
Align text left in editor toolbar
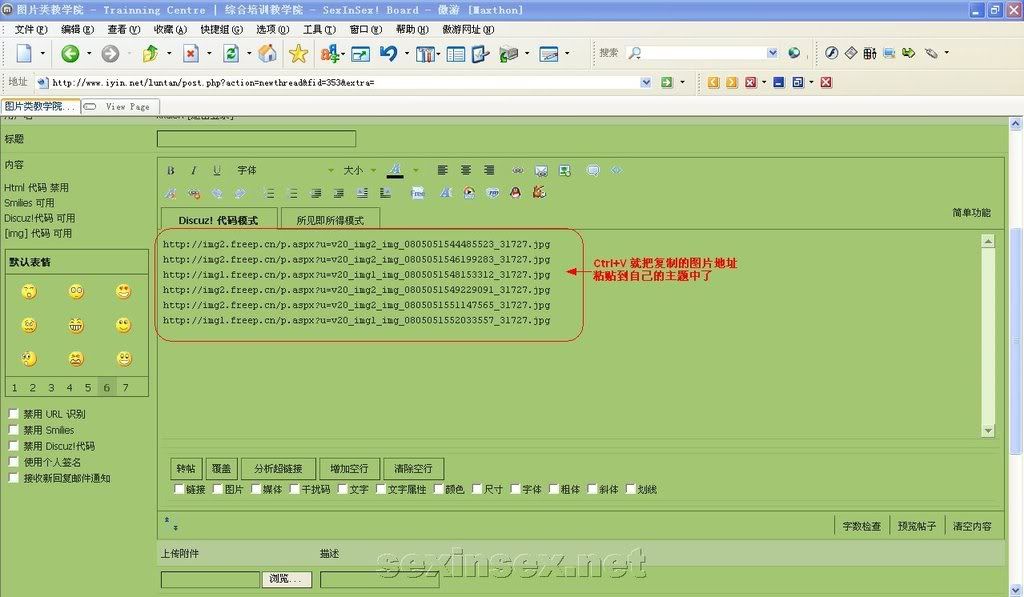tap(442, 170)
